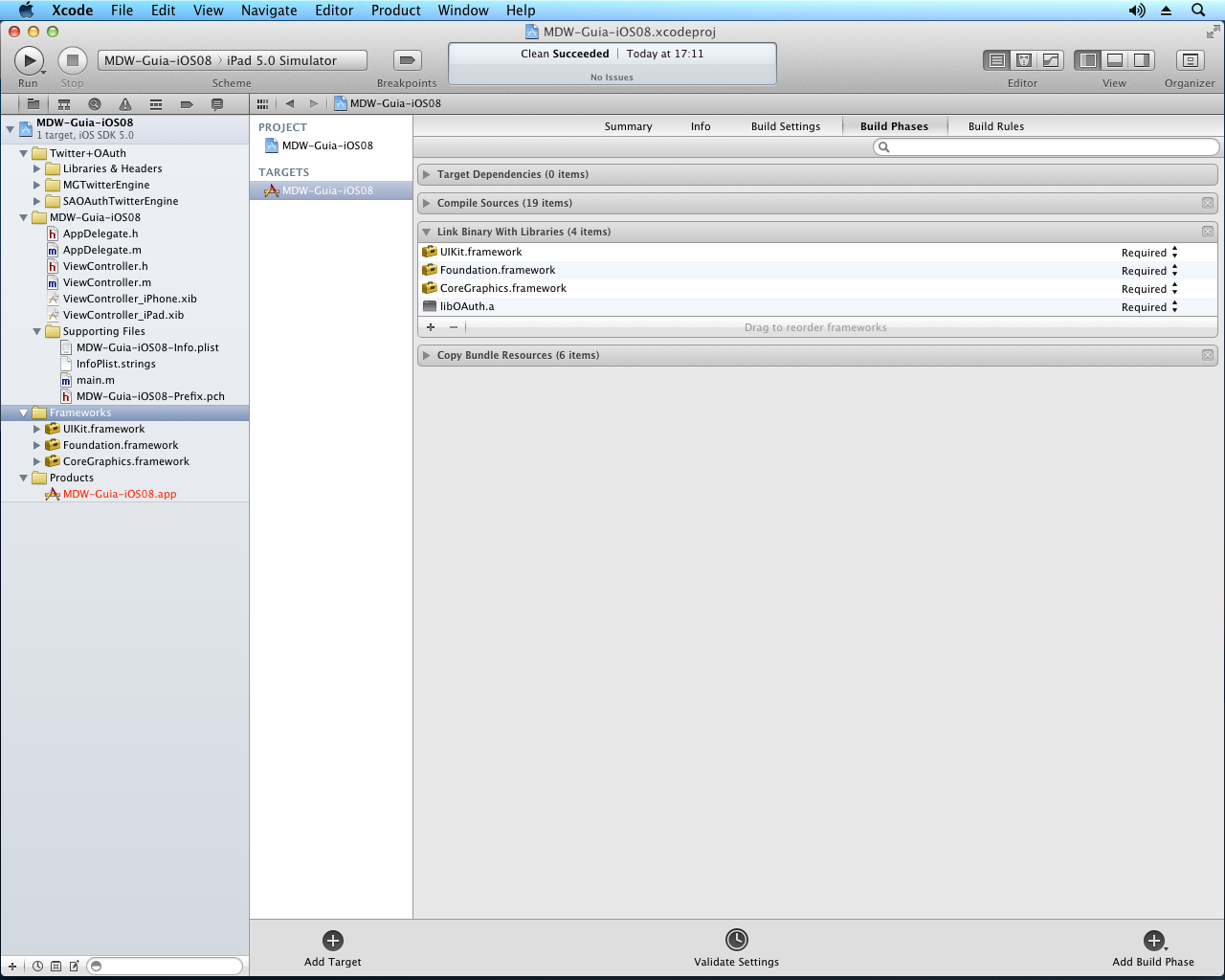
Task: Open the Apple menu
Action: (x=26, y=11)
